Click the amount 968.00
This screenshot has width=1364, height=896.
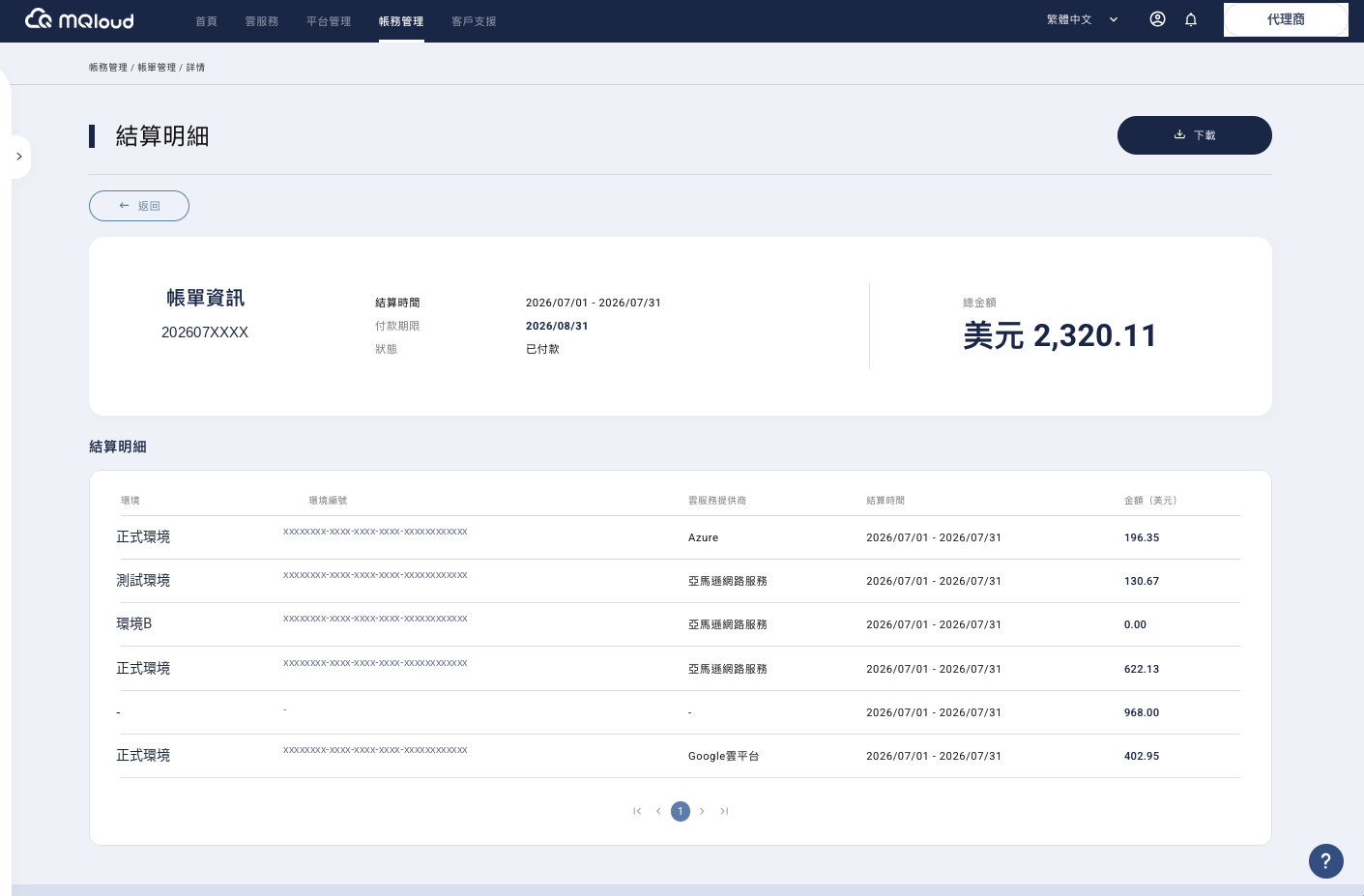pyautogui.click(x=1142, y=713)
